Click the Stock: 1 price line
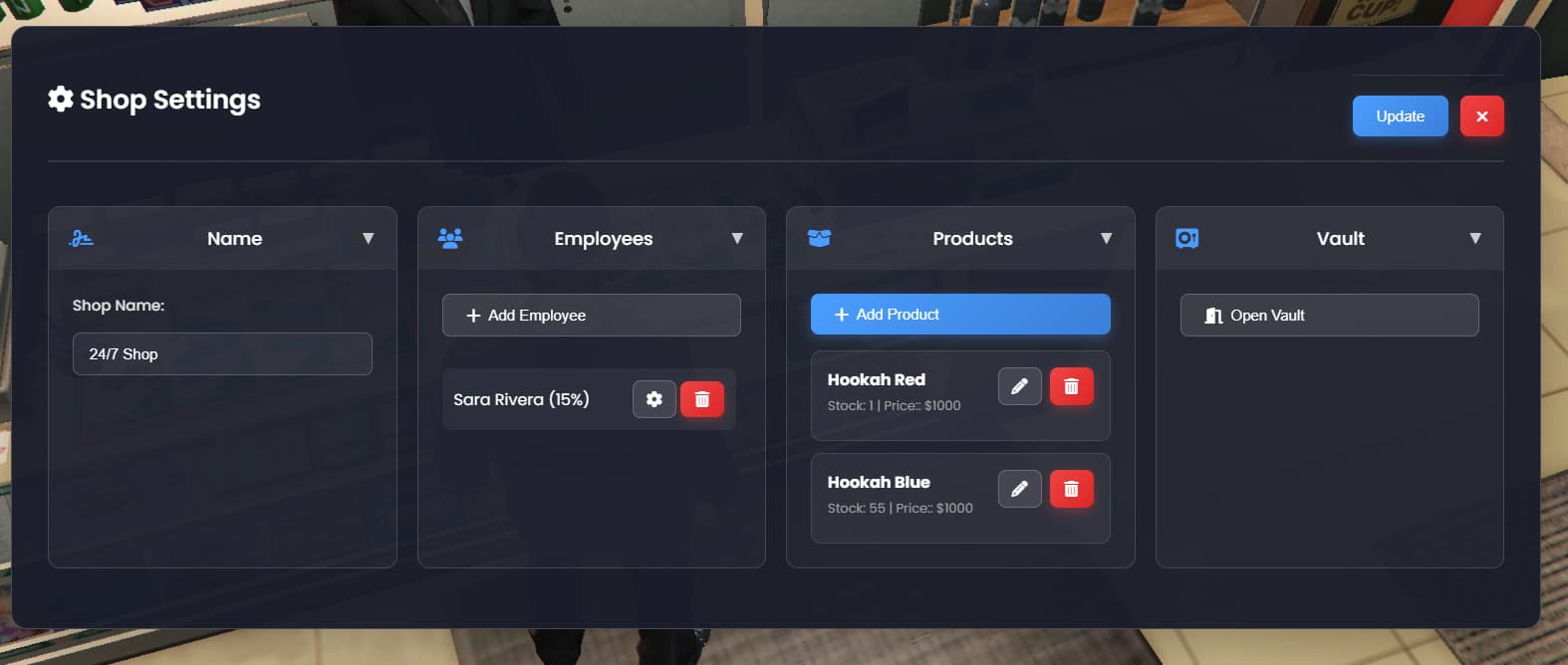This screenshot has height=665, width=1568. click(x=894, y=405)
